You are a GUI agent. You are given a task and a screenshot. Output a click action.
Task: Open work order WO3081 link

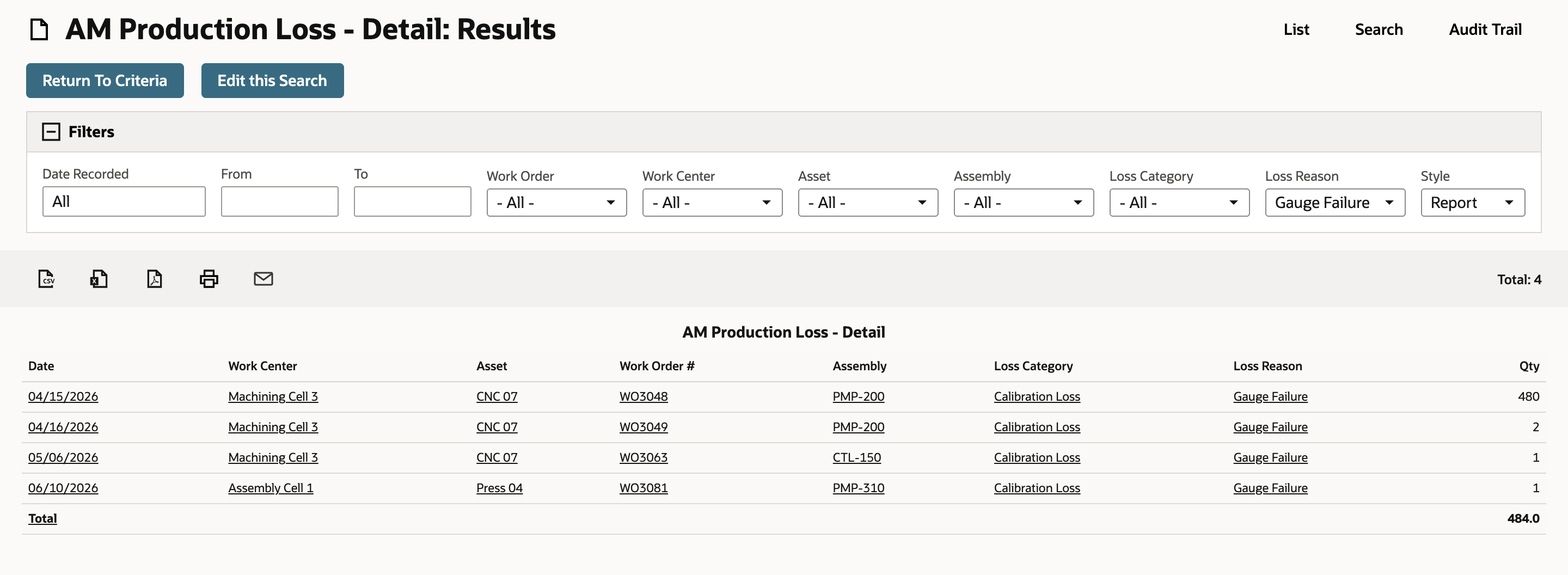coord(644,488)
